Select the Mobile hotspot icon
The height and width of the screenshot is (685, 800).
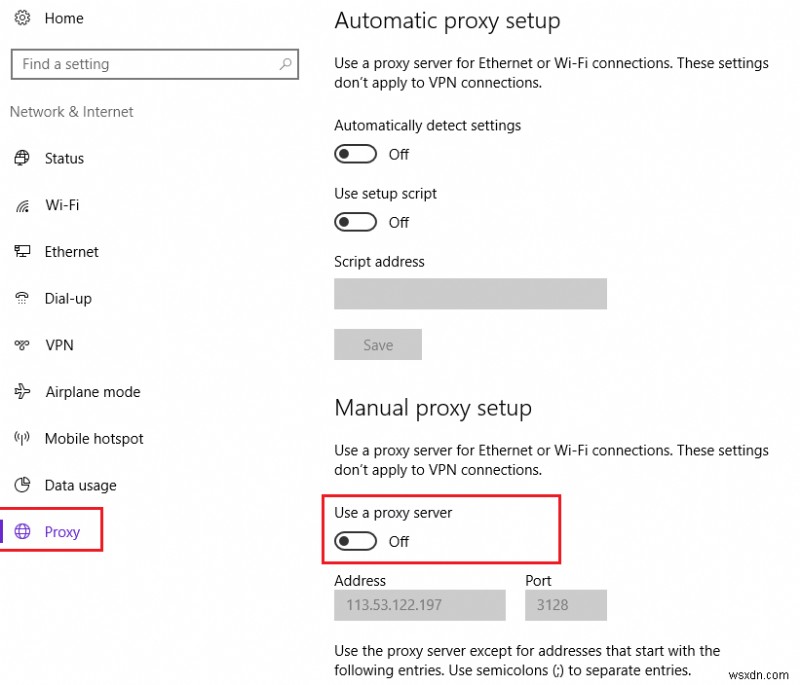coord(22,438)
